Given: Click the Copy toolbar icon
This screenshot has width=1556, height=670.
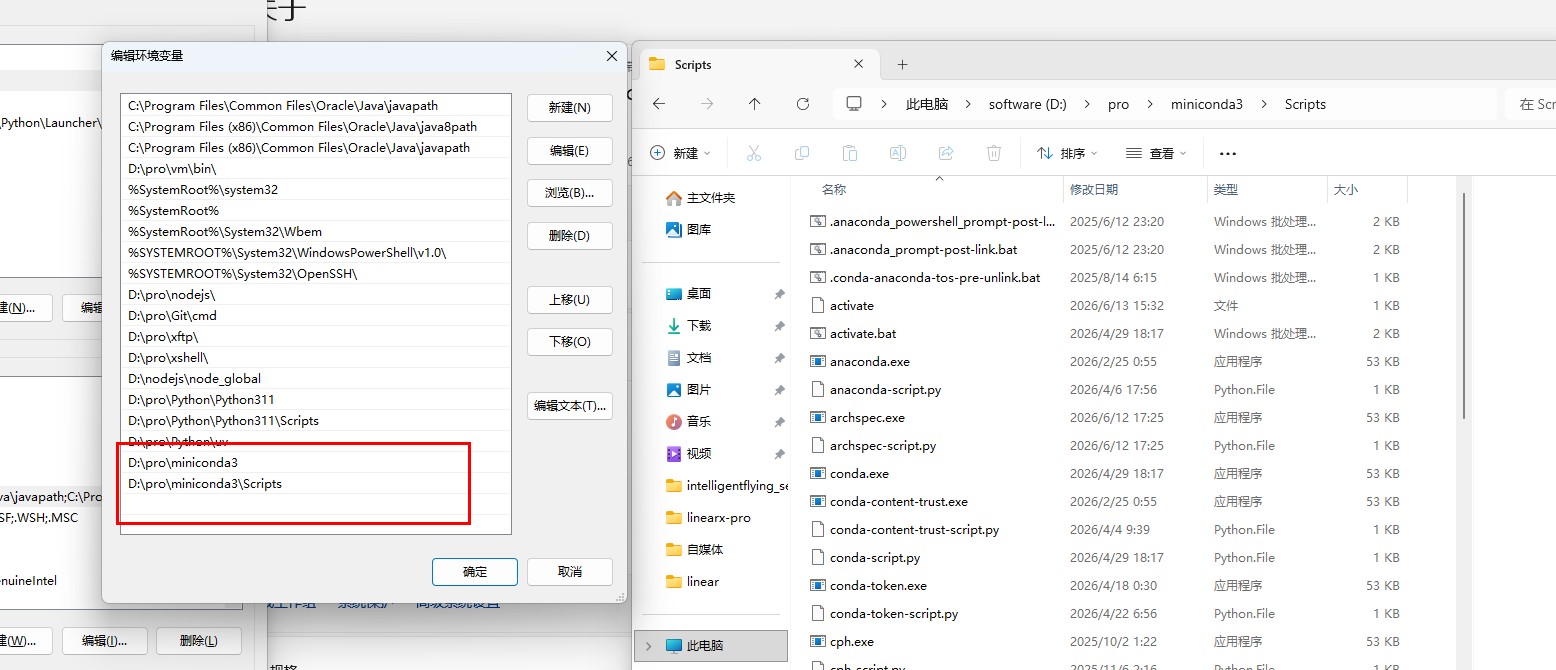Looking at the screenshot, I should [802, 153].
